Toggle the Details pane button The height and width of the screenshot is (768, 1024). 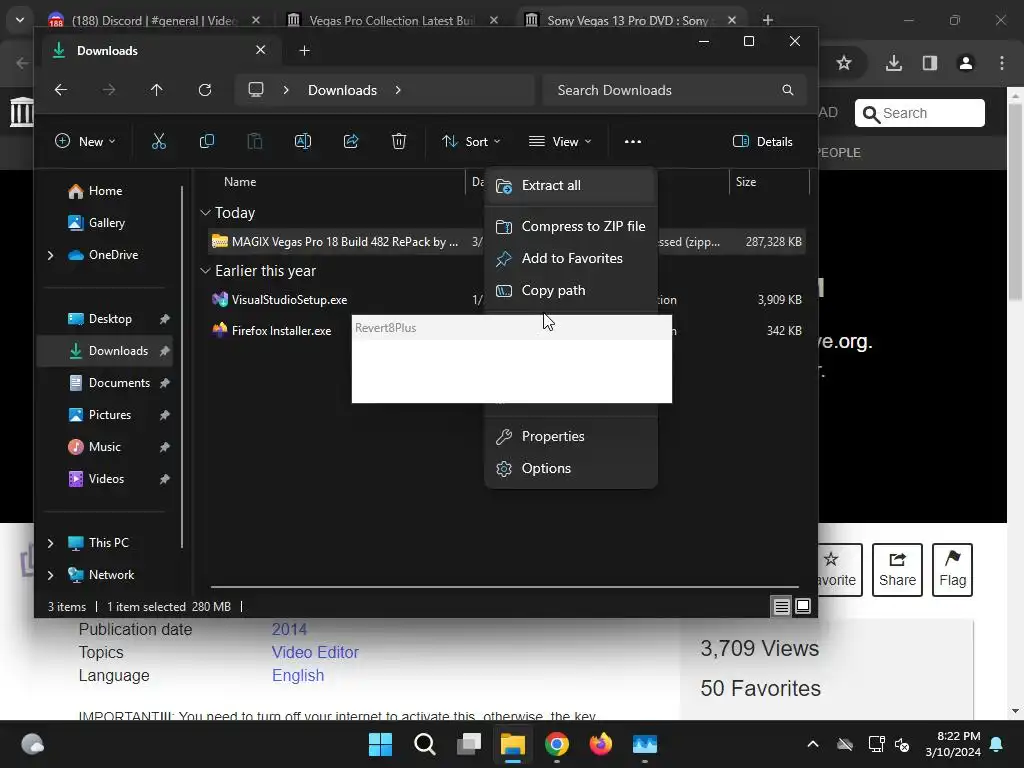point(763,141)
